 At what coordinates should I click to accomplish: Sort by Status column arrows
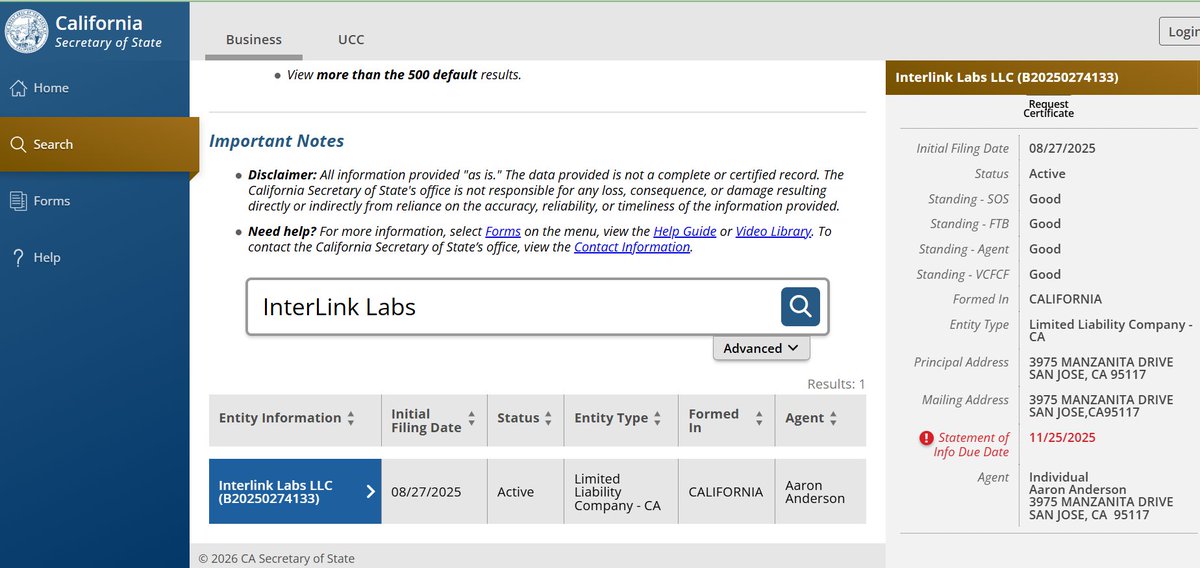pos(548,419)
